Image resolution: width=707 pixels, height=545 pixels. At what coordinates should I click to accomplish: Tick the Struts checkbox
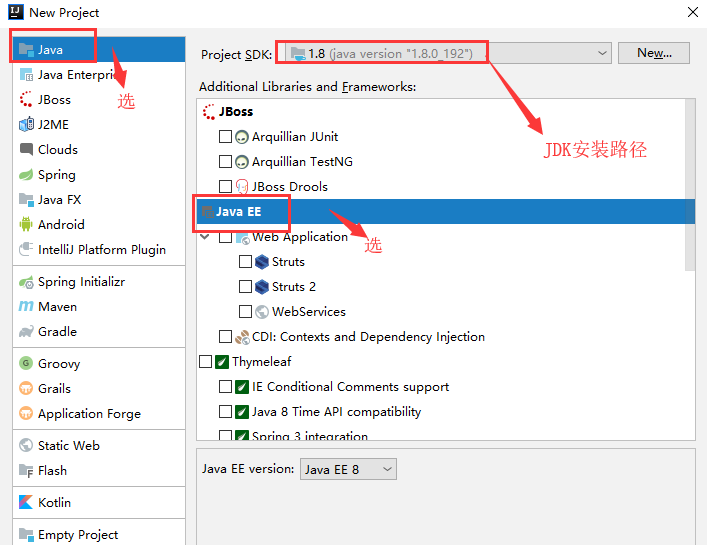[245, 261]
